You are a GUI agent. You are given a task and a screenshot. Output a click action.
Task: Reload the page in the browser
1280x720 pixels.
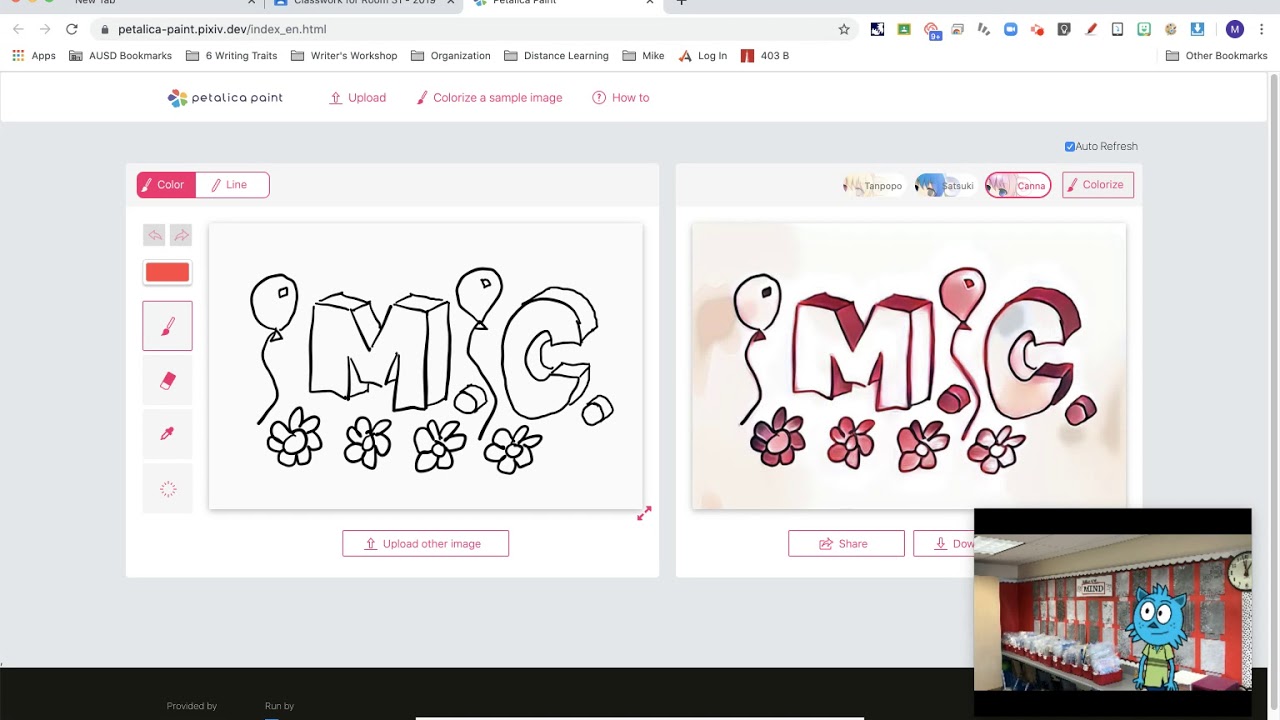[x=72, y=29]
